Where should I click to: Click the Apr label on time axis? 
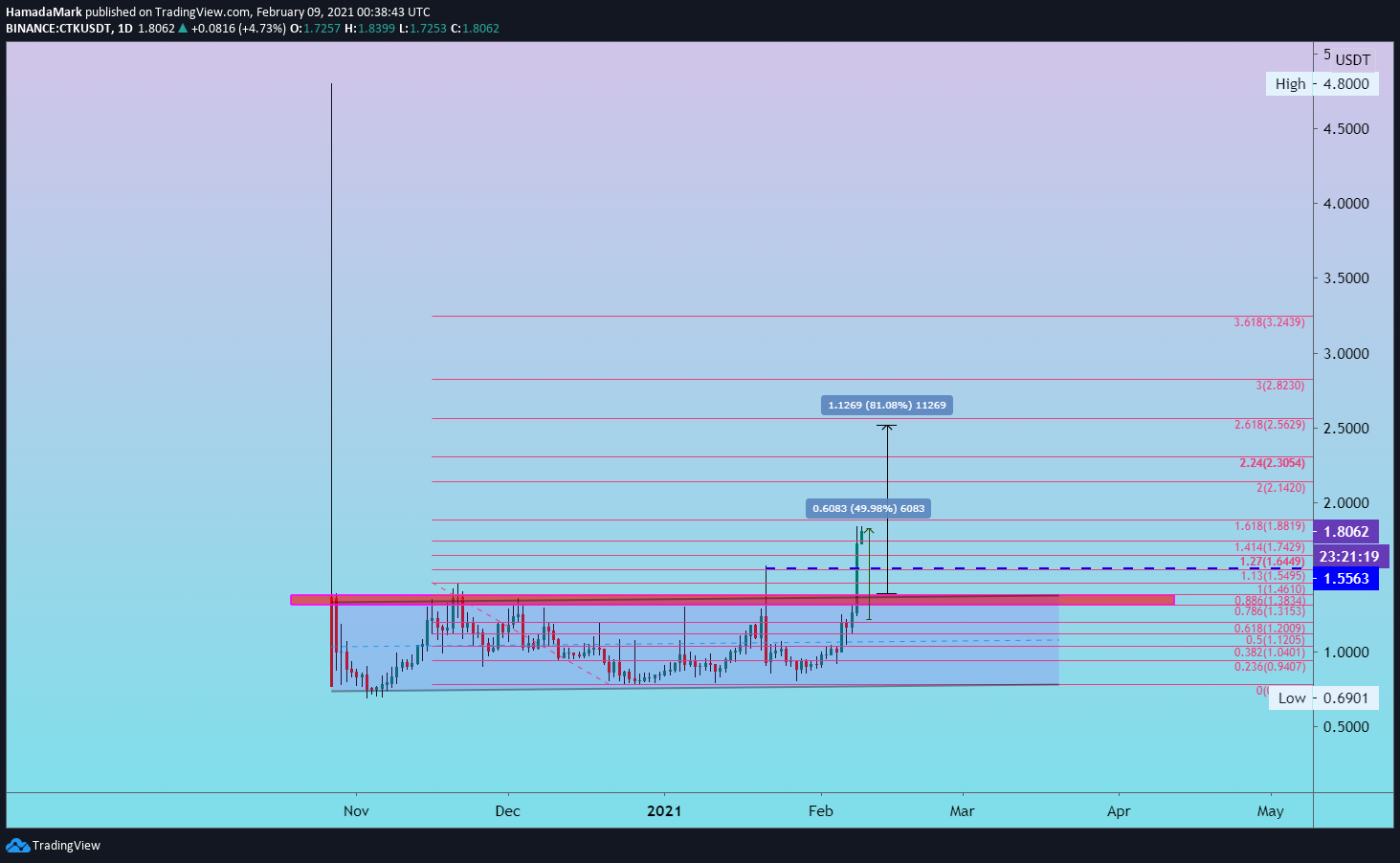1119,811
